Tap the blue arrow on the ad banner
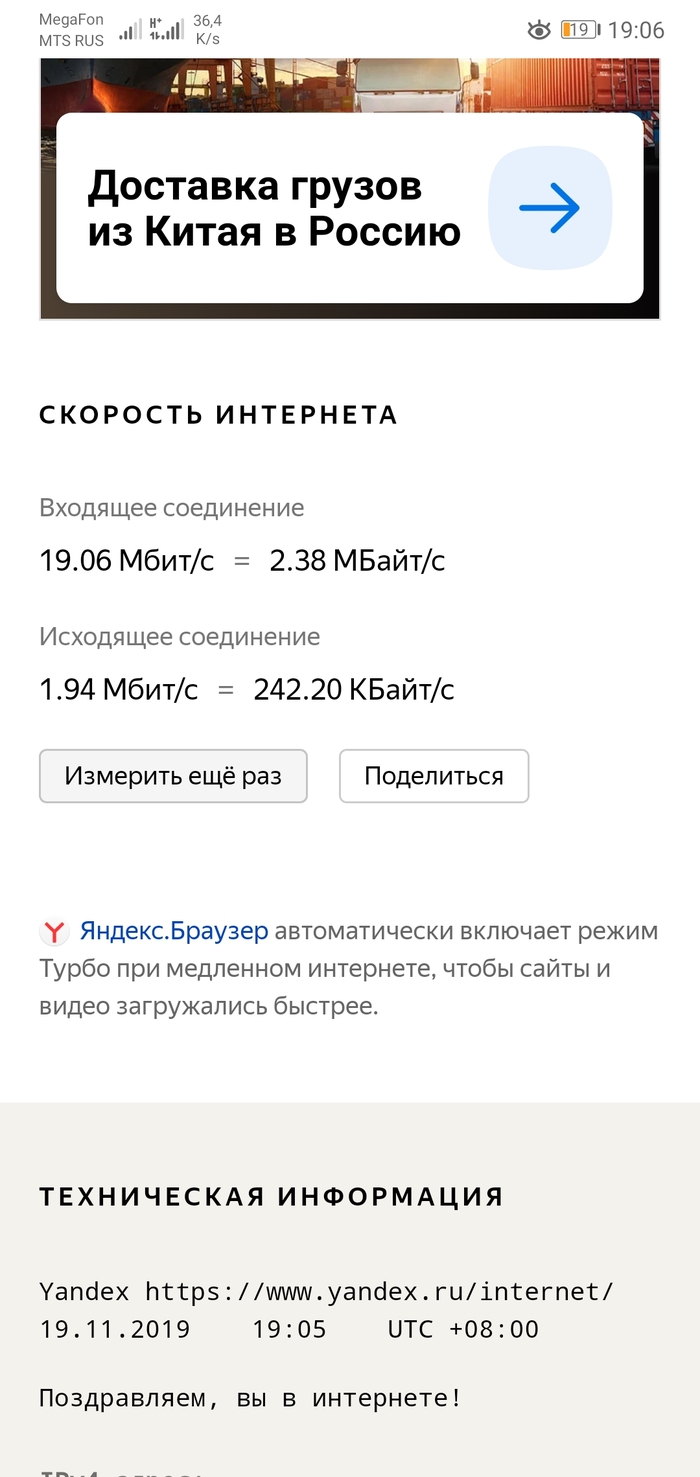Viewport: 700px width, 1477px height. [549, 208]
